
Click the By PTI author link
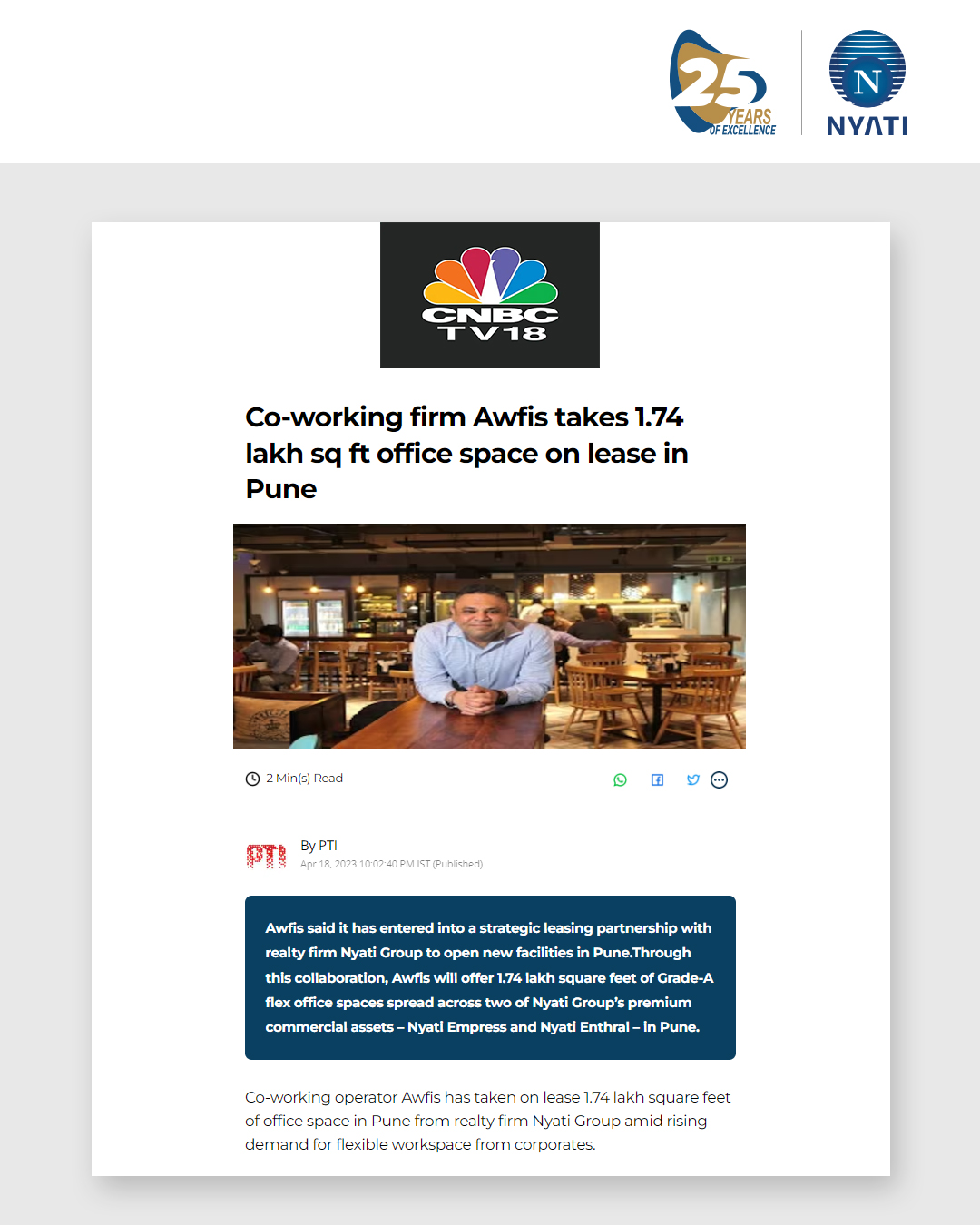click(x=318, y=845)
